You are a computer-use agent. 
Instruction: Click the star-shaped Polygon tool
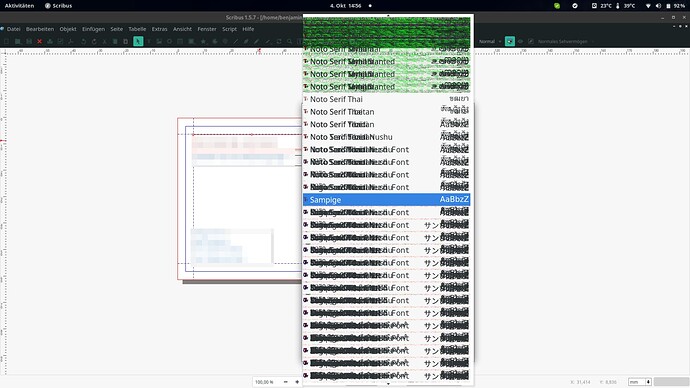pyautogui.click(x=203, y=41)
